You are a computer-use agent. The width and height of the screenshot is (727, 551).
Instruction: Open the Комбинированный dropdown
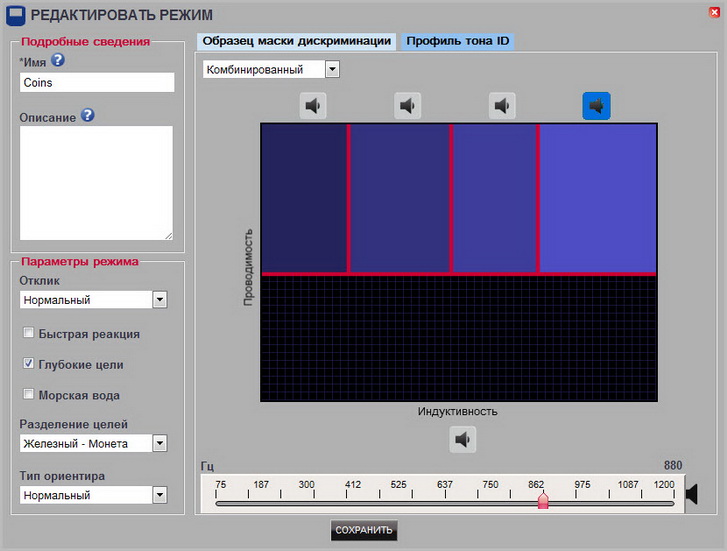pos(332,69)
